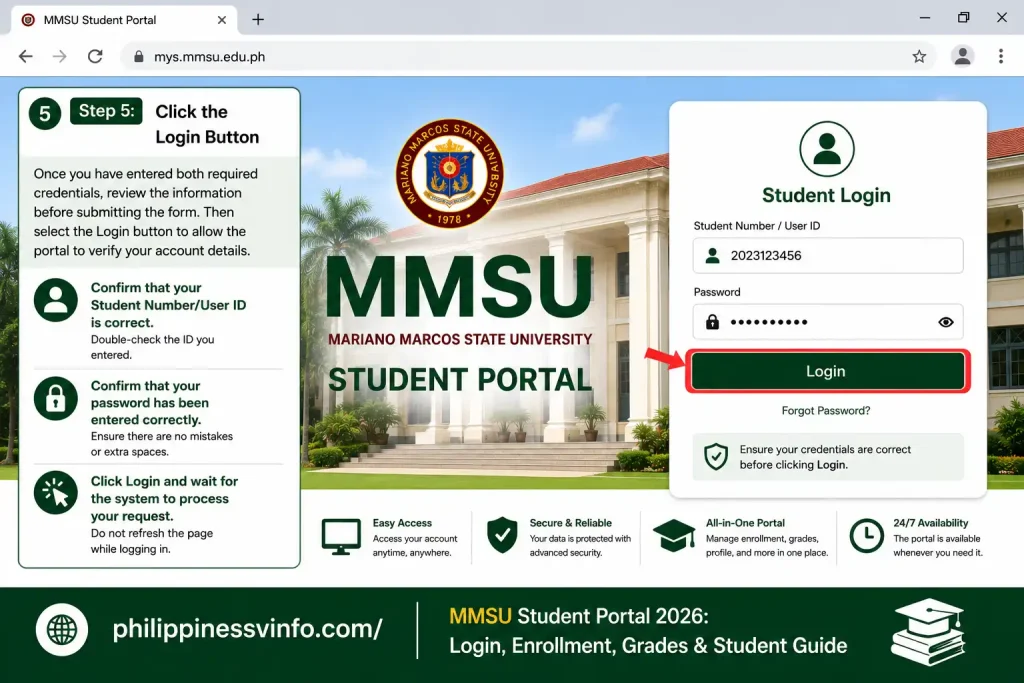The width and height of the screenshot is (1024, 683).
Task: Click the large MMSU wordmark
Action: [460, 287]
